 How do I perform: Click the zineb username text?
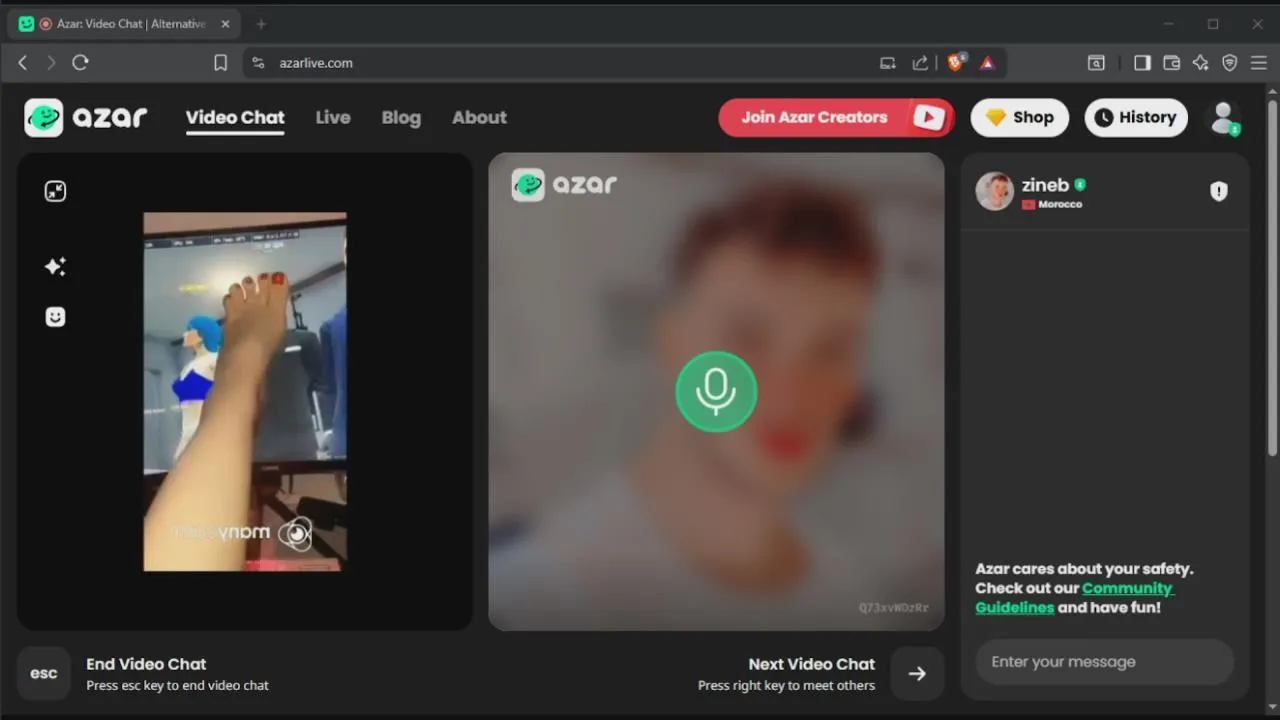[1045, 185]
